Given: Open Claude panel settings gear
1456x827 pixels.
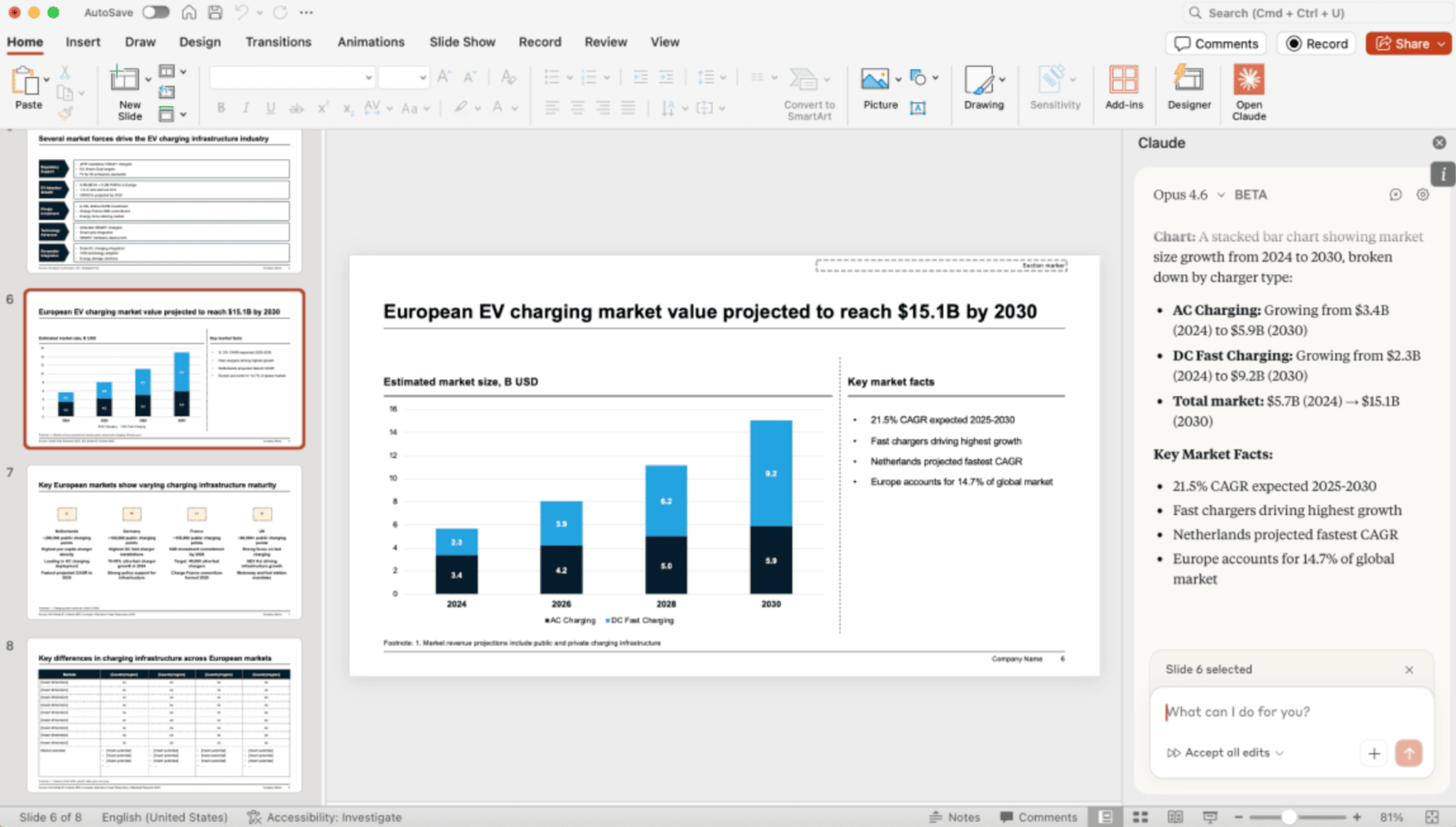Looking at the screenshot, I should 1423,195.
